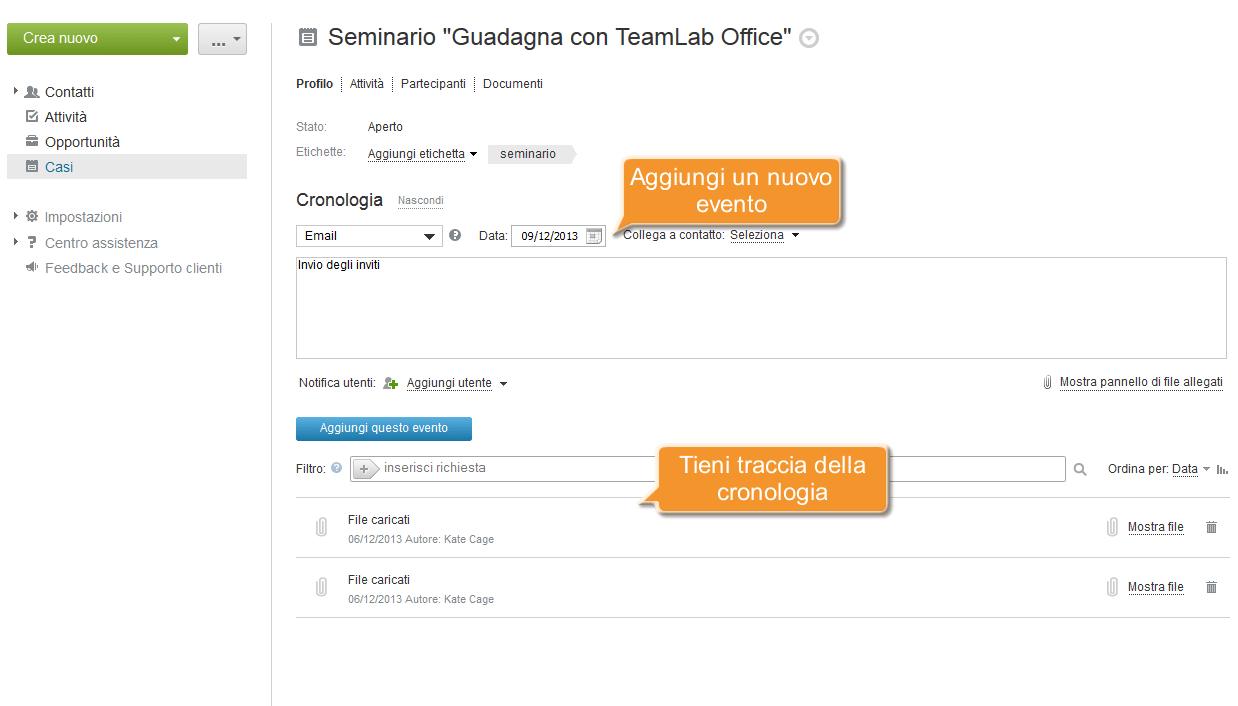Click Mostra pannello di file allegati
Screen dimensions: 1238x706
1141,382
